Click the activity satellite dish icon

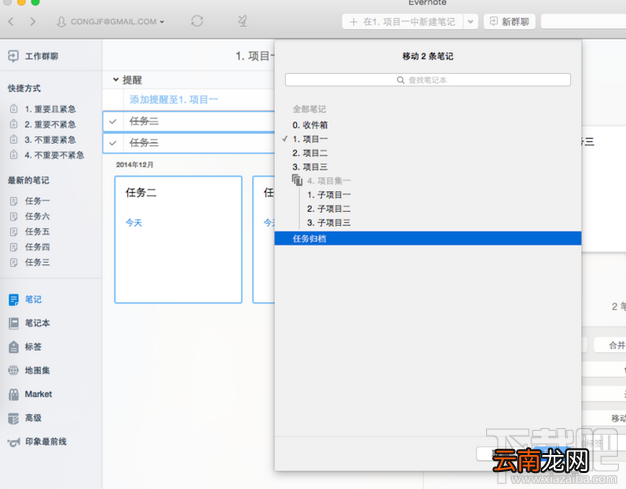click(x=243, y=21)
